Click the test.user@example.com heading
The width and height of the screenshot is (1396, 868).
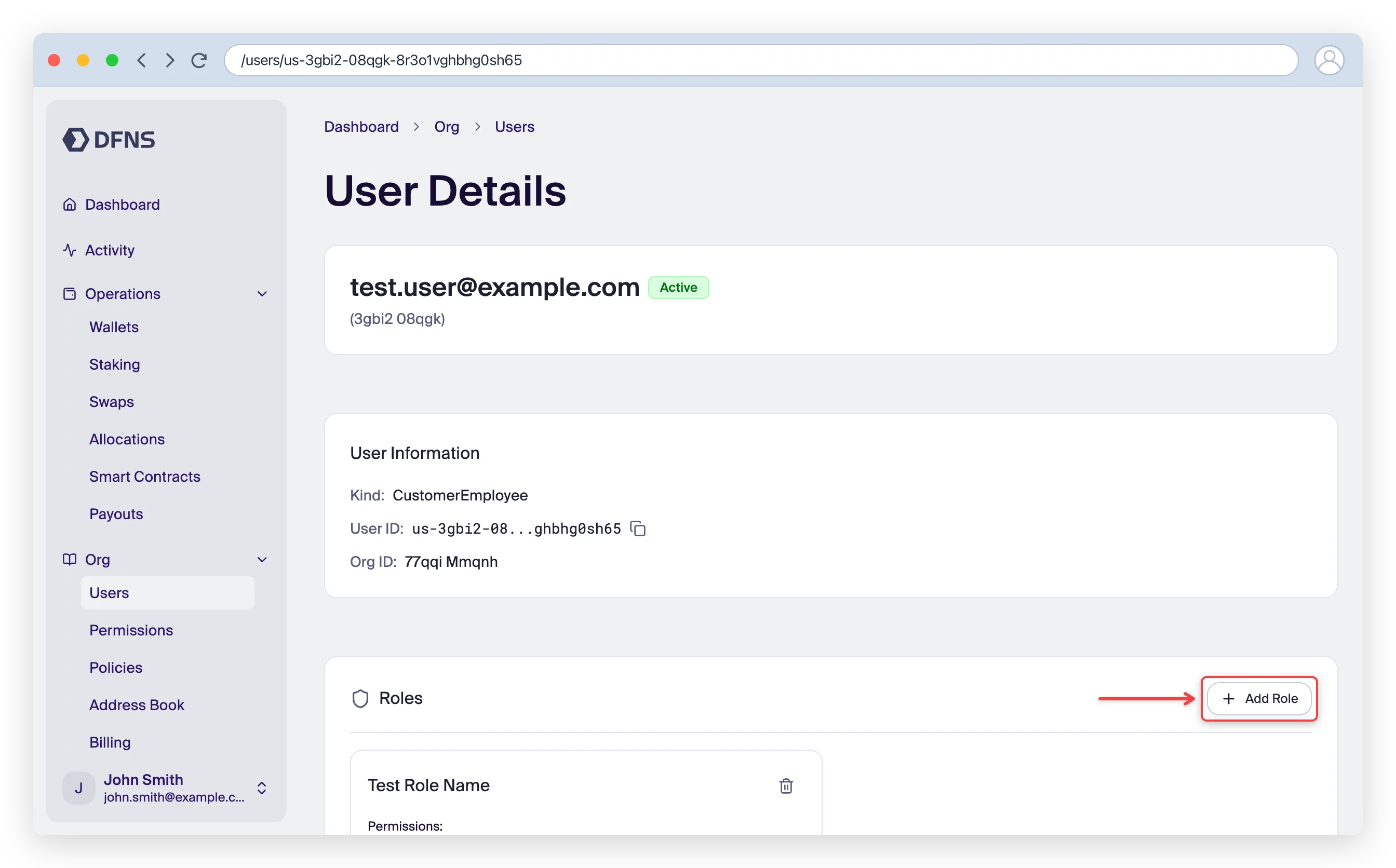coord(495,287)
